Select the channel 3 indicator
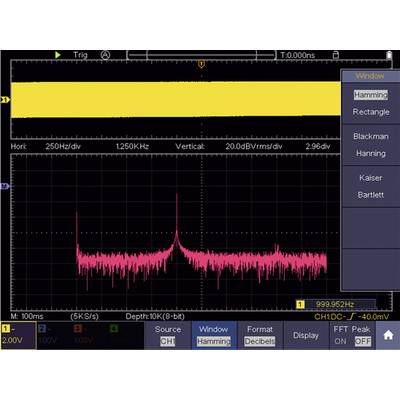Viewport: 400px width, 400px height. 83,335
